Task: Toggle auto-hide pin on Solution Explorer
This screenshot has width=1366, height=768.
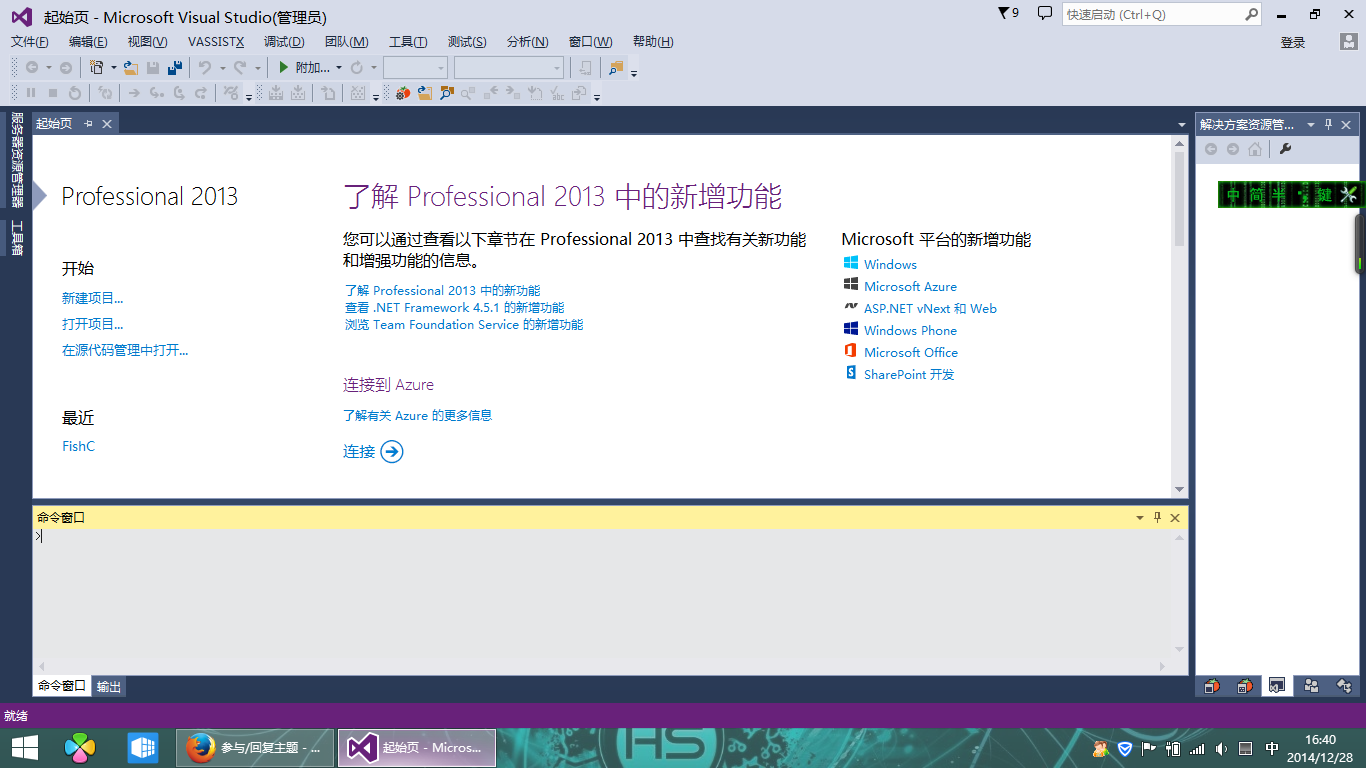Action: point(1329,125)
